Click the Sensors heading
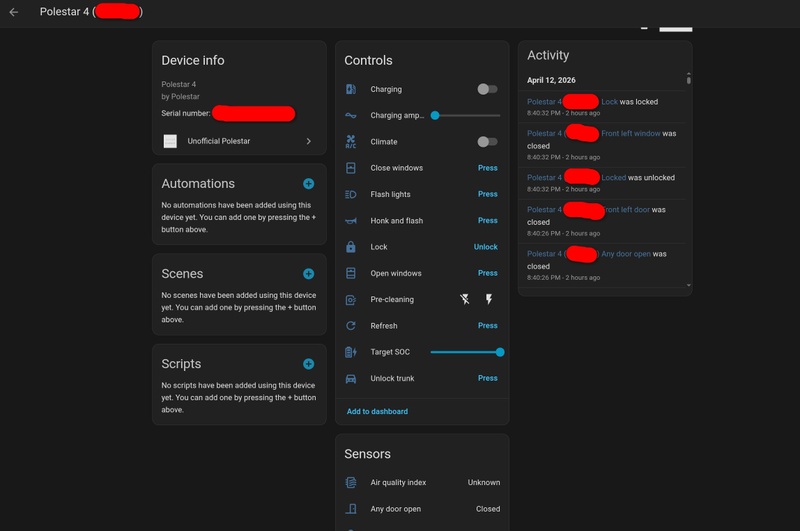 367,454
